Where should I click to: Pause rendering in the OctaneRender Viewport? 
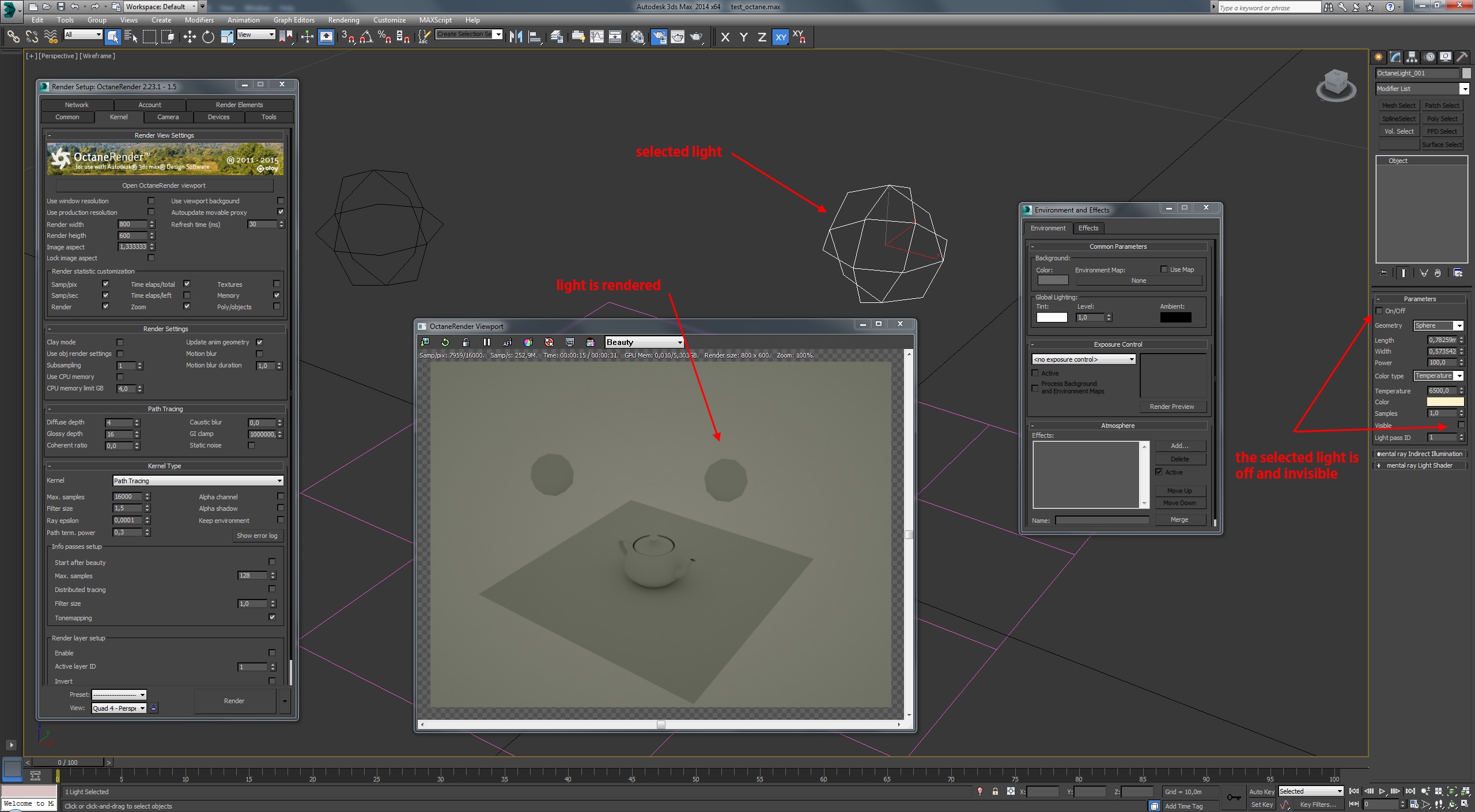pyautogui.click(x=487, y=342)
